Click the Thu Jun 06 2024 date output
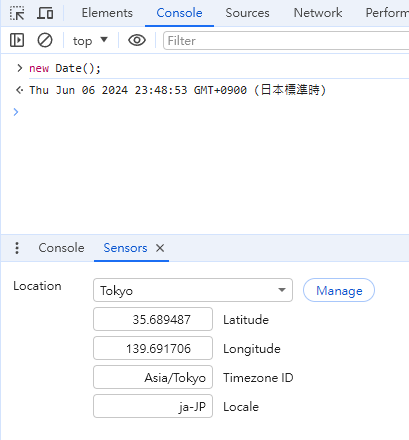409x440 pixels. [x=177, y=90]
